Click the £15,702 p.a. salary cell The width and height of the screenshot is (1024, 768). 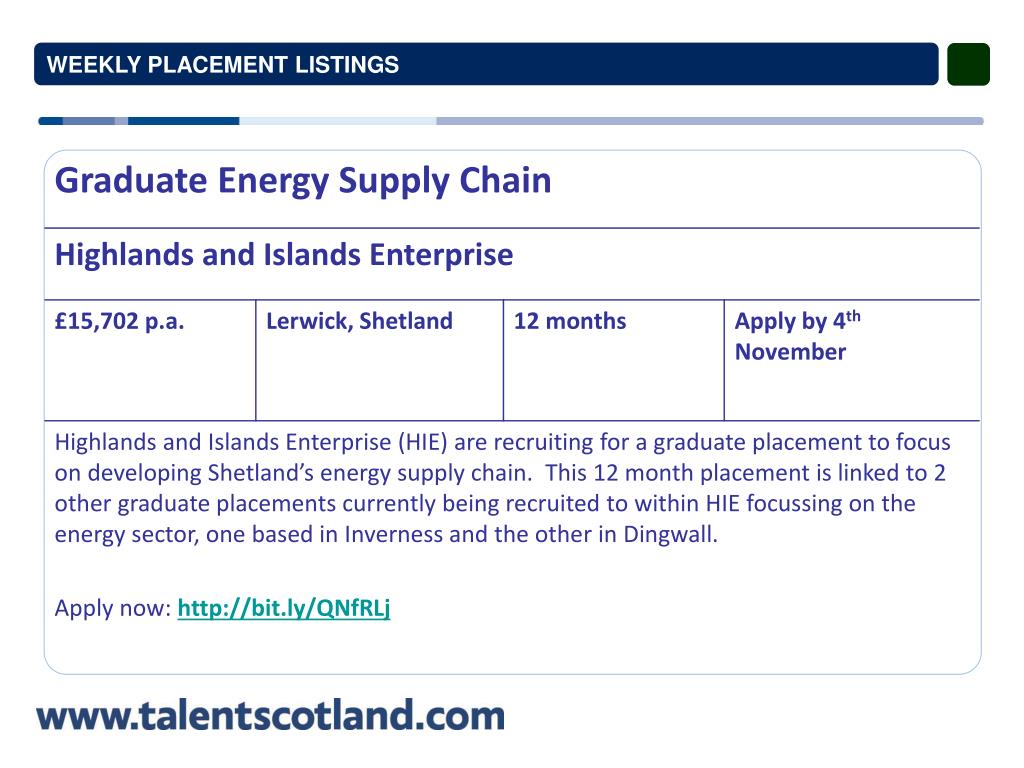(x=150, y=360)
